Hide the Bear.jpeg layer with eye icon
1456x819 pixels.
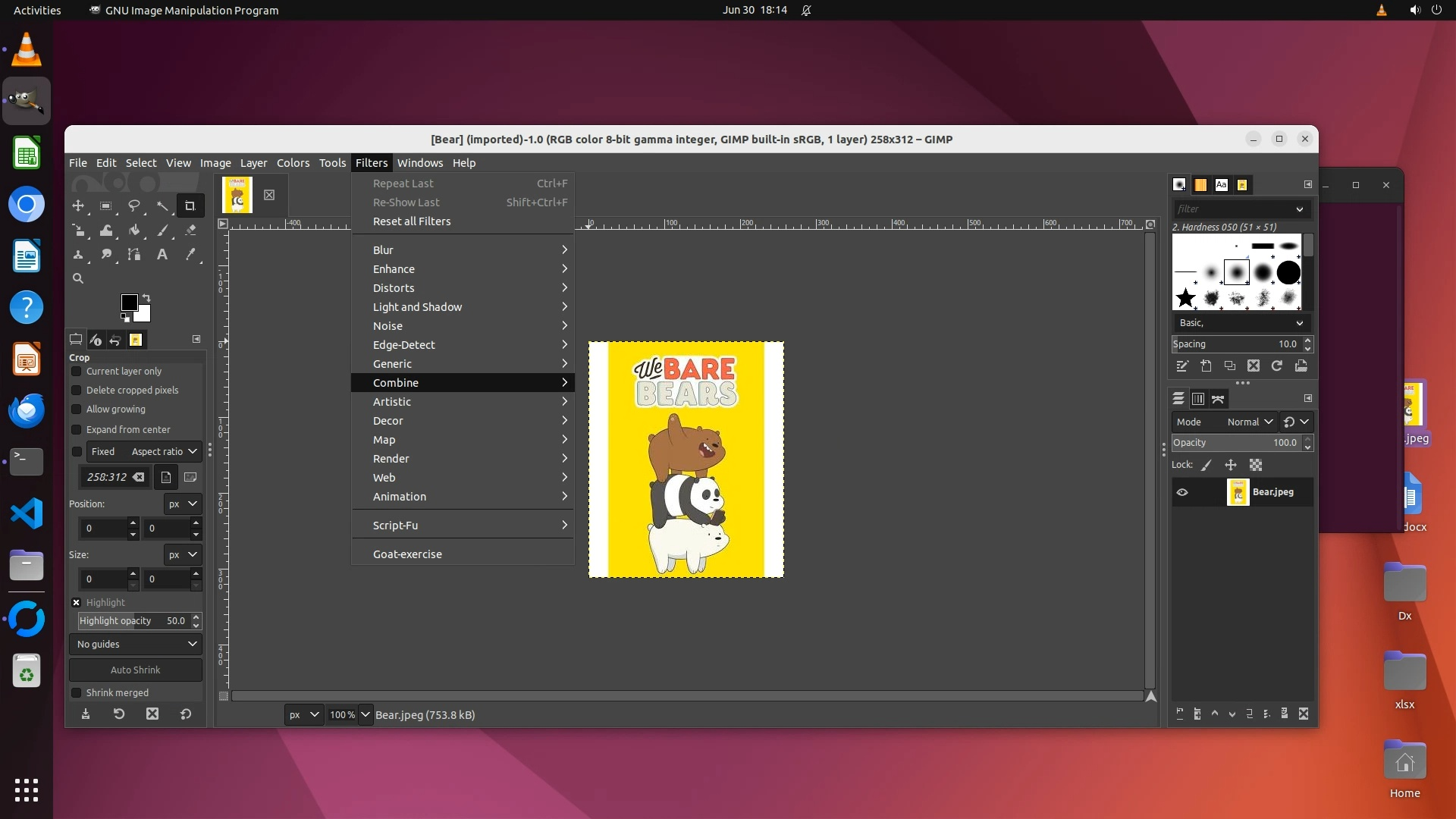tap(1182, 492)
